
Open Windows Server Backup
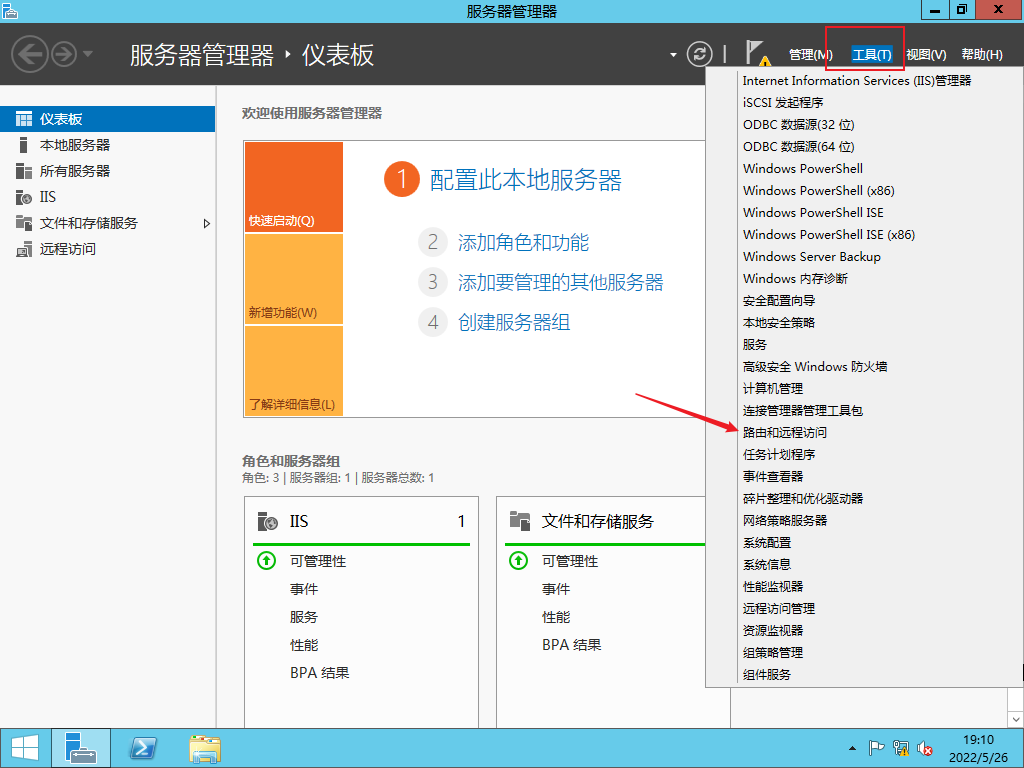click(x=812, y=257)
